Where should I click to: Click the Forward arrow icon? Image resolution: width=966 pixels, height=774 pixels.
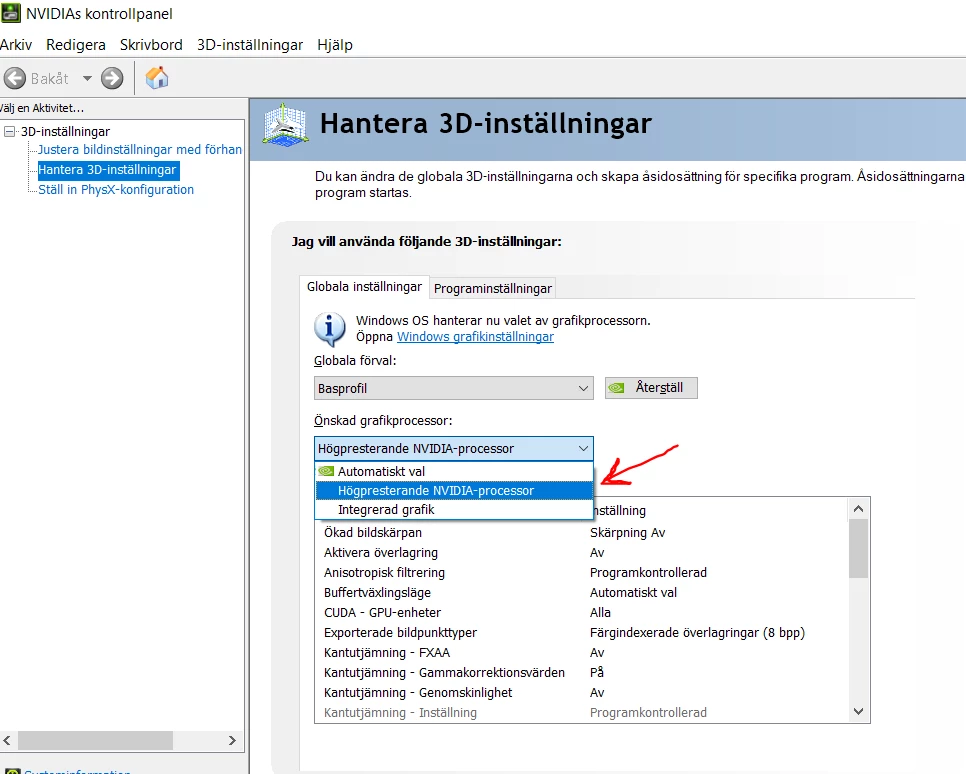pos(112,78)
